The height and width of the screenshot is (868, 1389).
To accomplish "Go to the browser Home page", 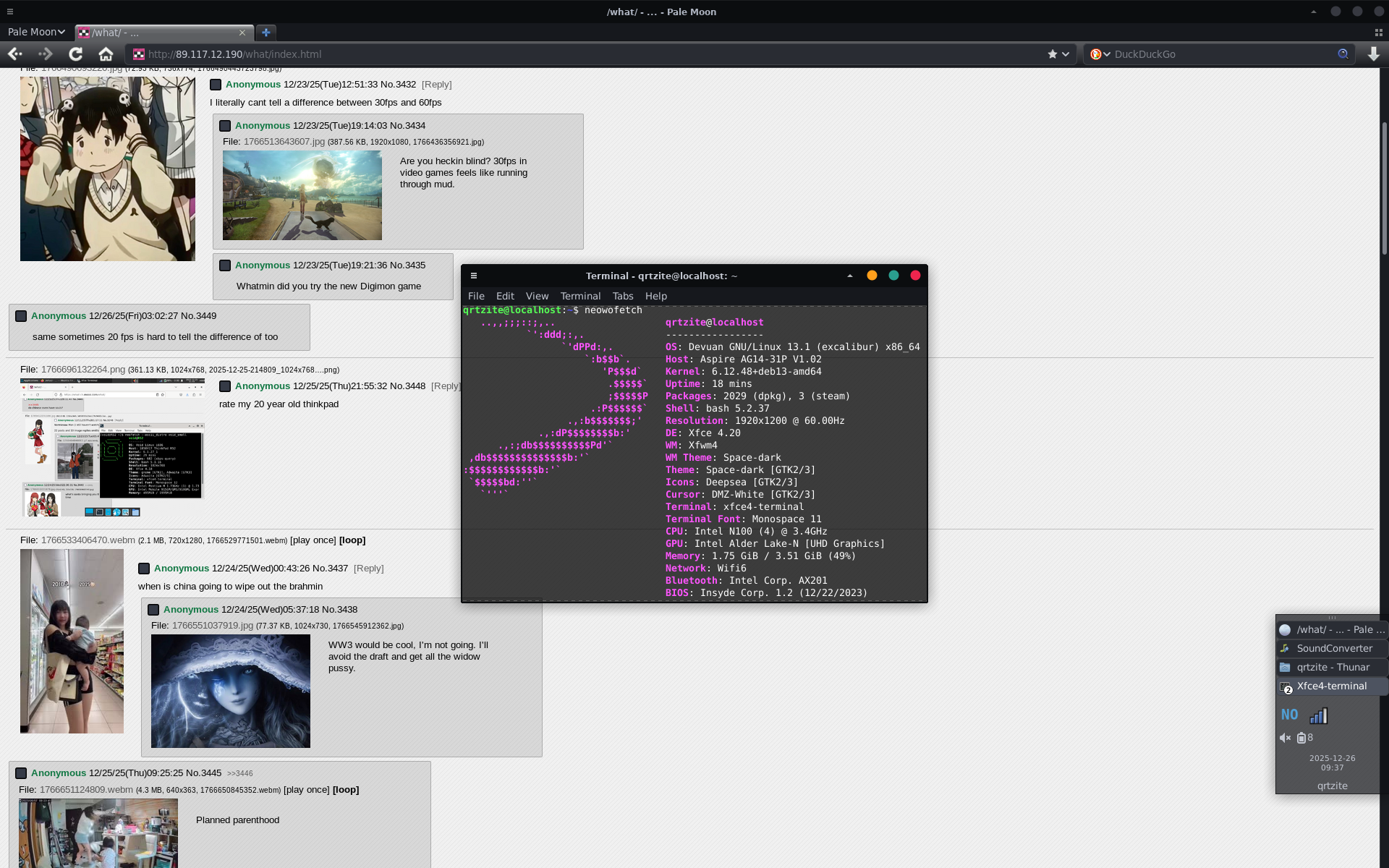I will pyautogui.click(x=106, y=54).
